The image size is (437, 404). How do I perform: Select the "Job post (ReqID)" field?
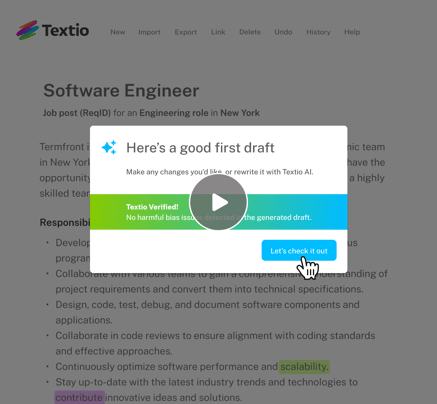pos(77,113)
